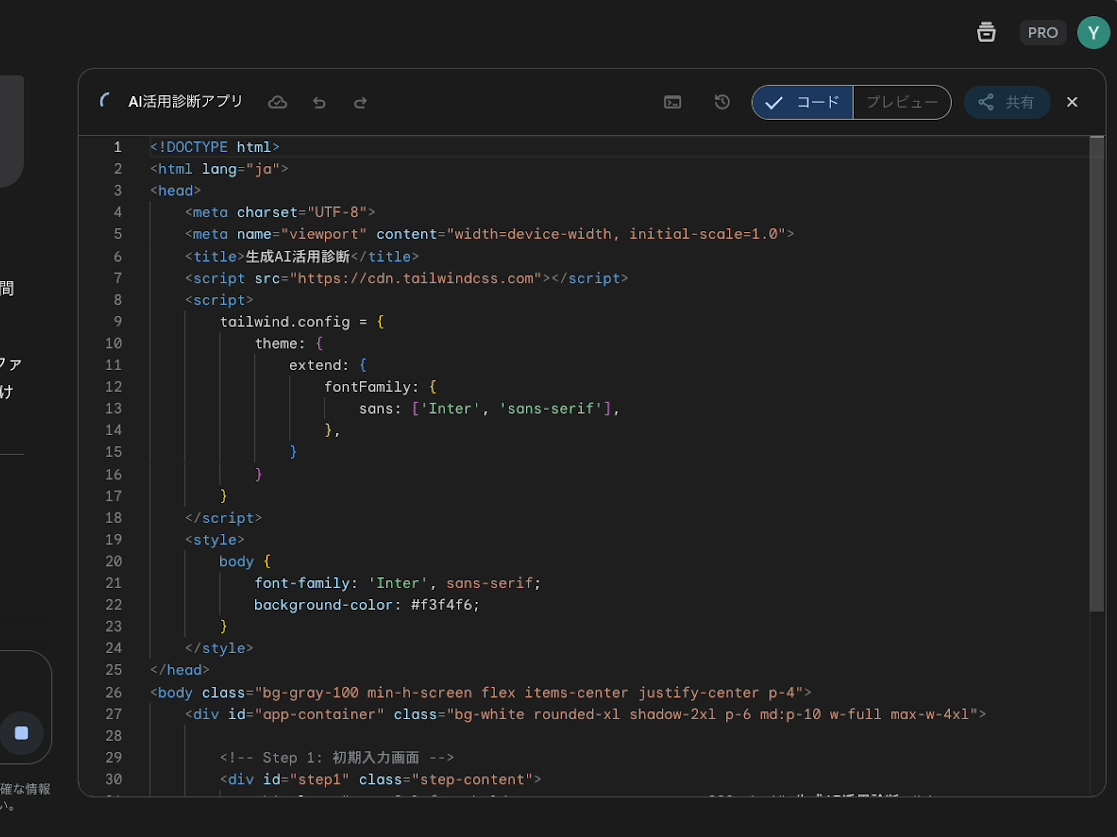1117x837 pixels.
Task: Click the PRO badge
Action: click(x=1042, y=33)
